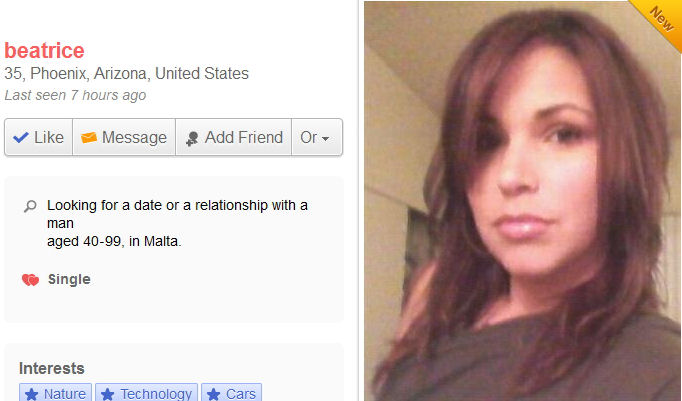Select the Technology interest tag
Viewport: 682px width, 401px height.
147,393
